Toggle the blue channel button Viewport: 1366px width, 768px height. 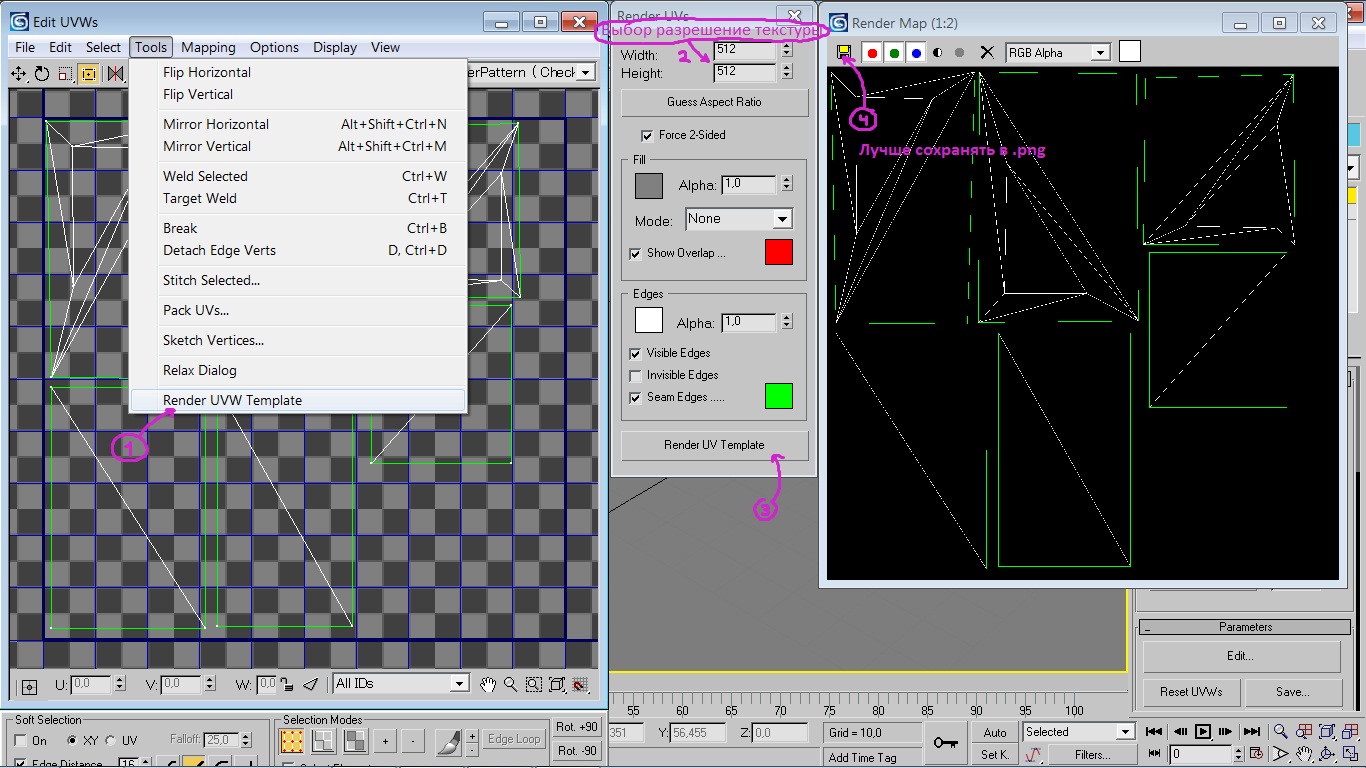[916, 53]
